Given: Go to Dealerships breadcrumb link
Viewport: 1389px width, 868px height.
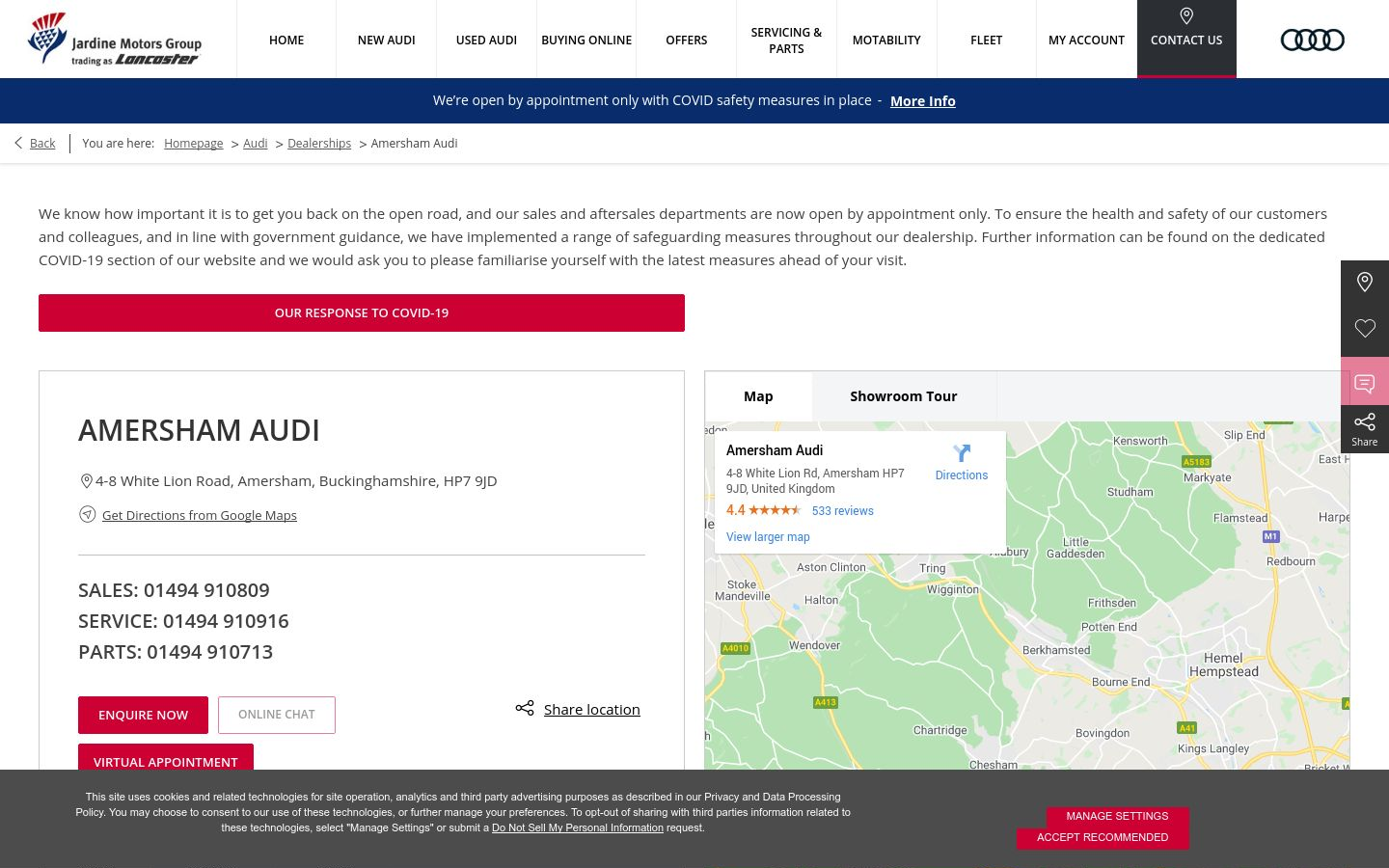Looking at the screenshot, I should pos(319,143).
